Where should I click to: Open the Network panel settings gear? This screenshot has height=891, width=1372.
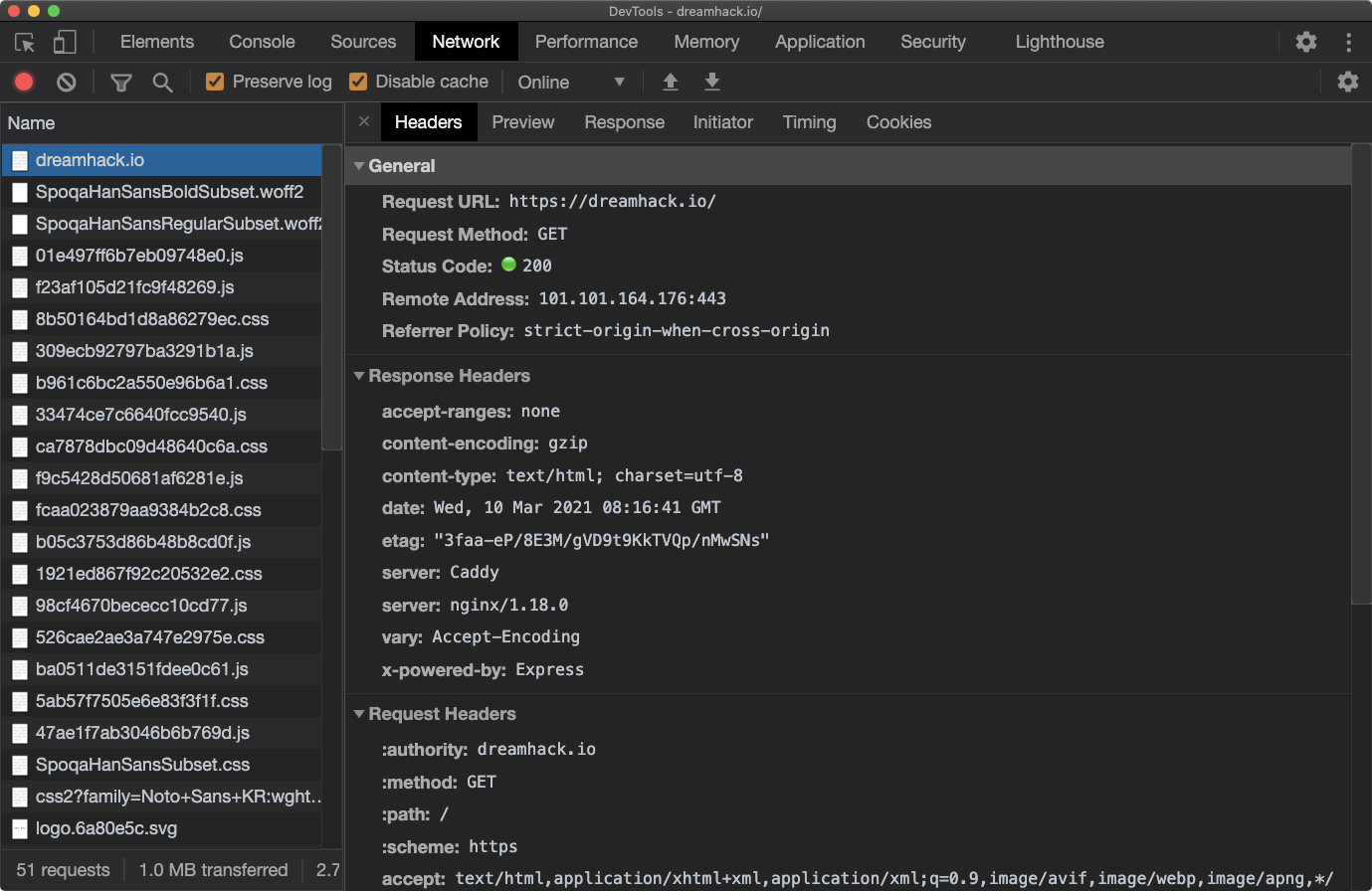click(1347, 83)
